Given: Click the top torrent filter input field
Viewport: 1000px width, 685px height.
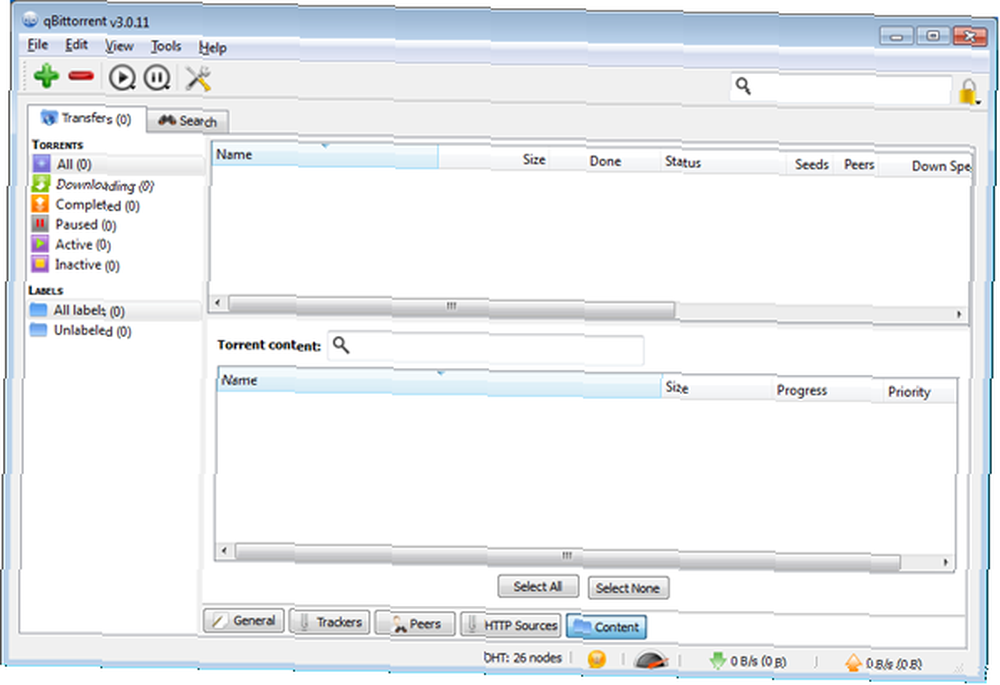Looking at the screenshot, I should 841,88.
